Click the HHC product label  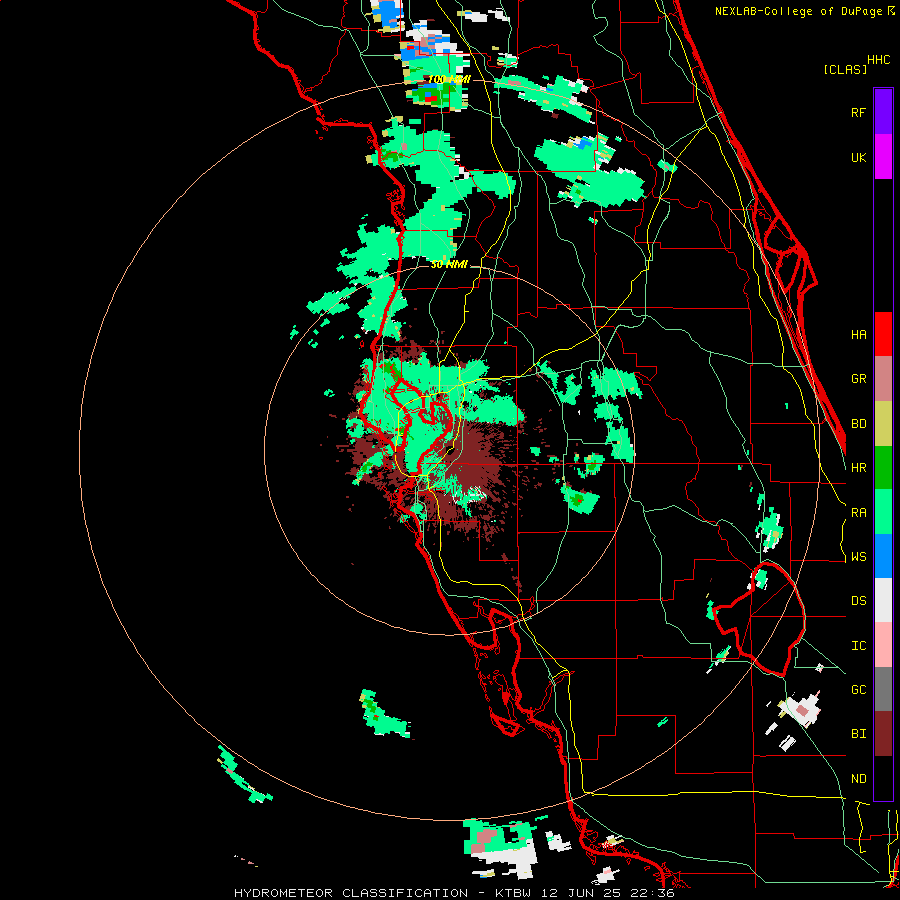[879, 60]
